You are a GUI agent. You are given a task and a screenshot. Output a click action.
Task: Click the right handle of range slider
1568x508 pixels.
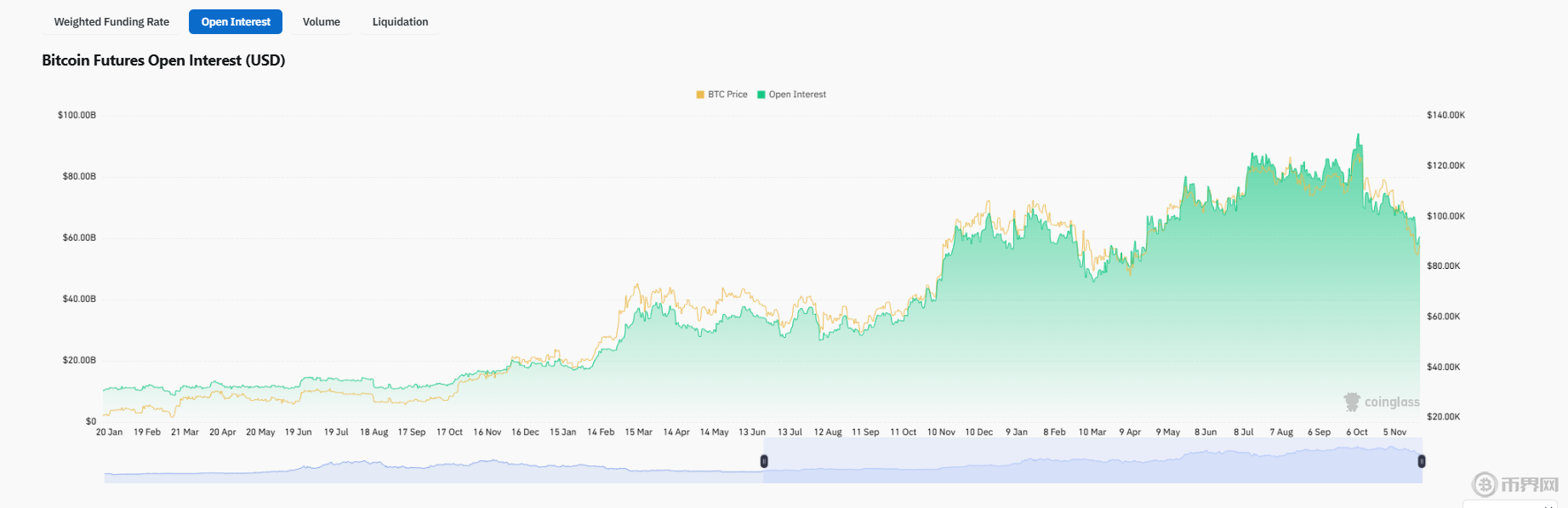tap(1422, 461)
